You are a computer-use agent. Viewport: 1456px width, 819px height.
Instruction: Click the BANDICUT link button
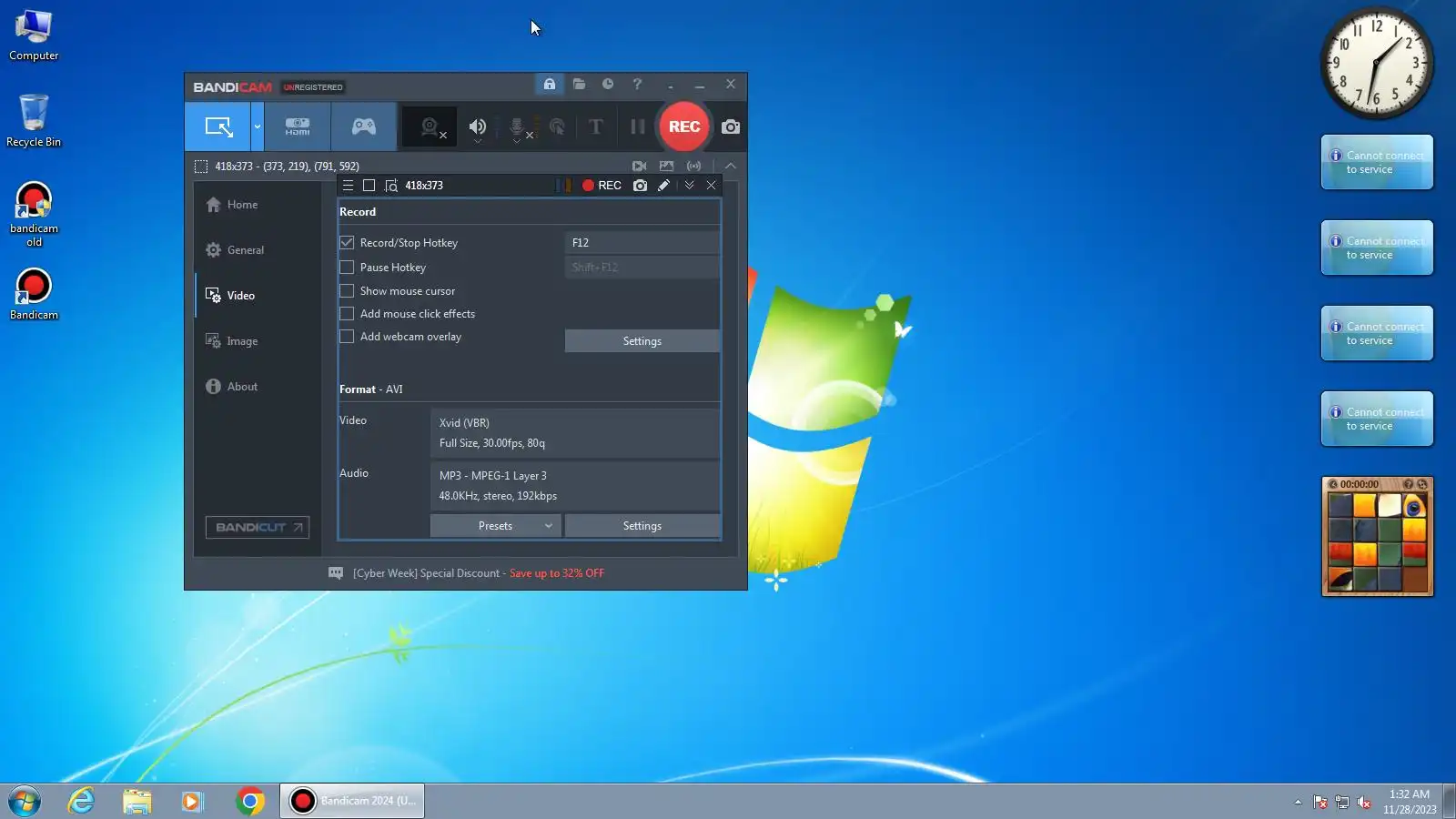(258, 528)
